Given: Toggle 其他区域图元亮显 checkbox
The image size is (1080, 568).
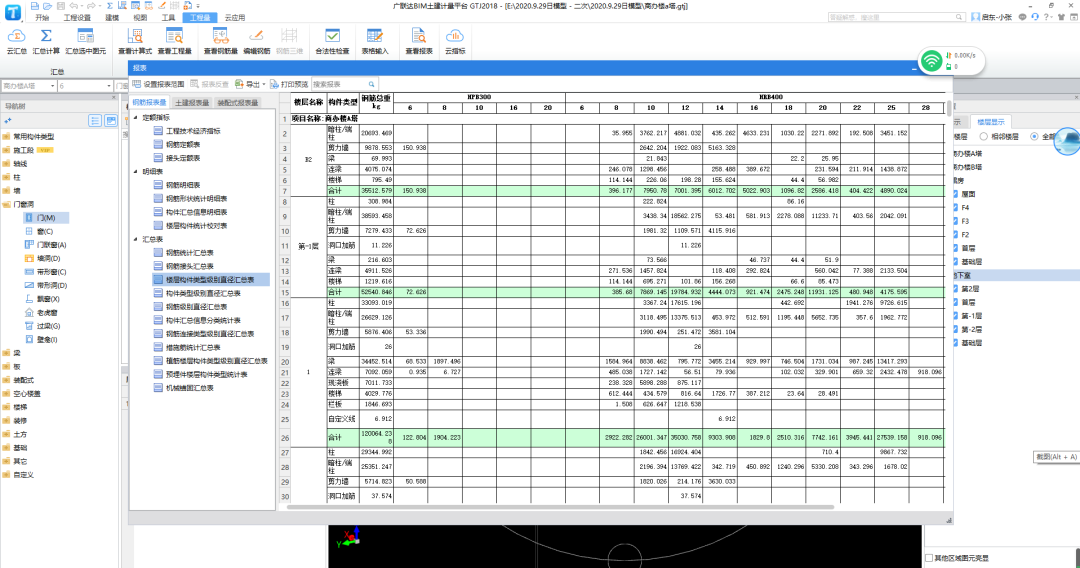Looking at the screenshot, I should pos(928,558).
